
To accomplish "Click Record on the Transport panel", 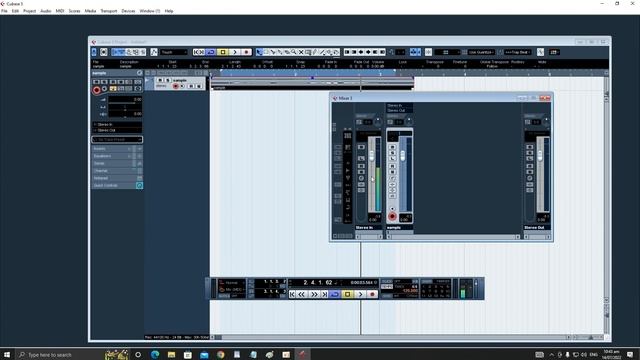I will click(x=372, y=294).
